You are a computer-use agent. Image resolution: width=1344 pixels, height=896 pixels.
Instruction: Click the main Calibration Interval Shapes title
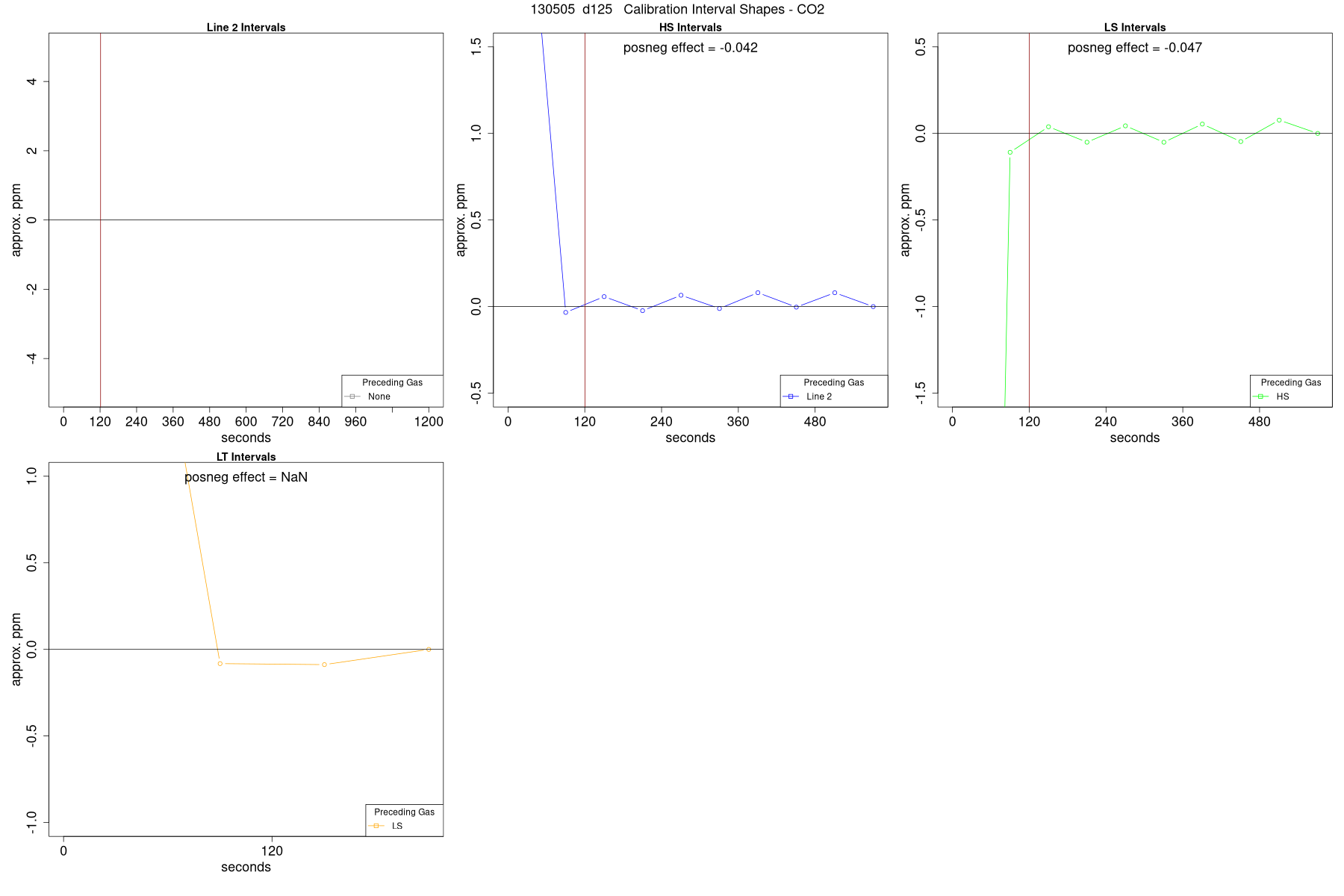pos(677,10)
